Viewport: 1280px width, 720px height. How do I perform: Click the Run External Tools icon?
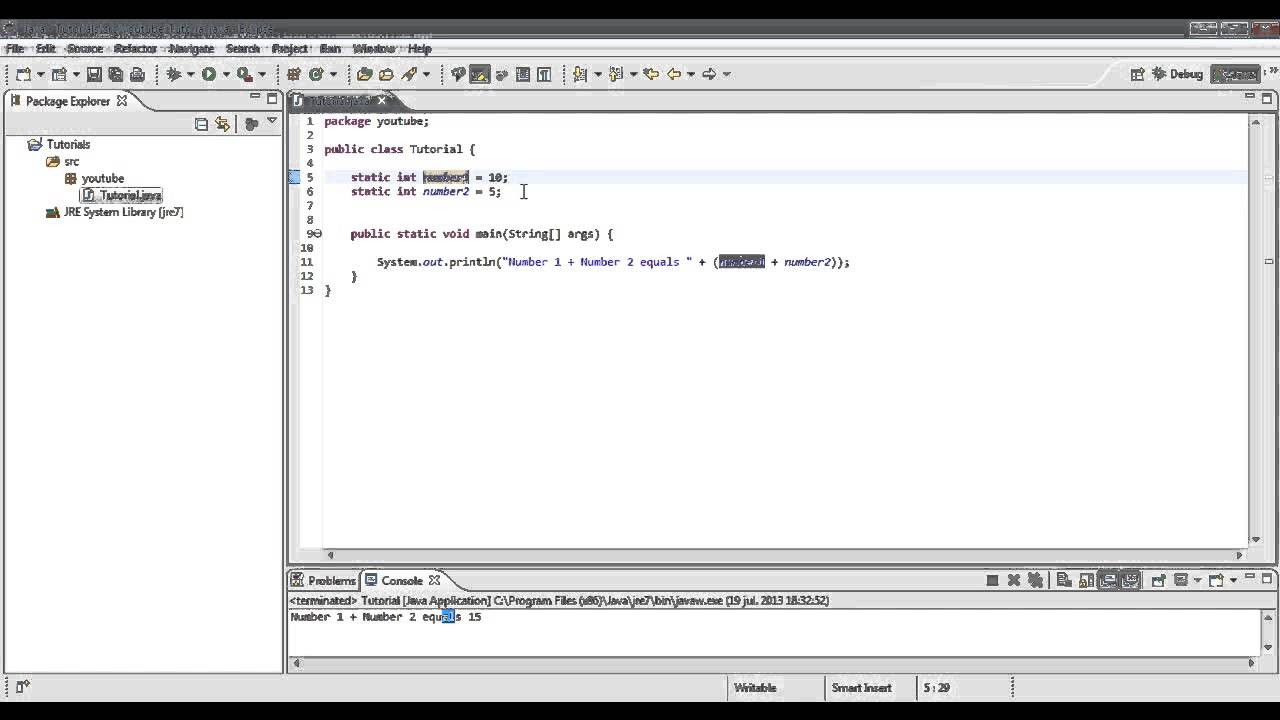(243, 74)
